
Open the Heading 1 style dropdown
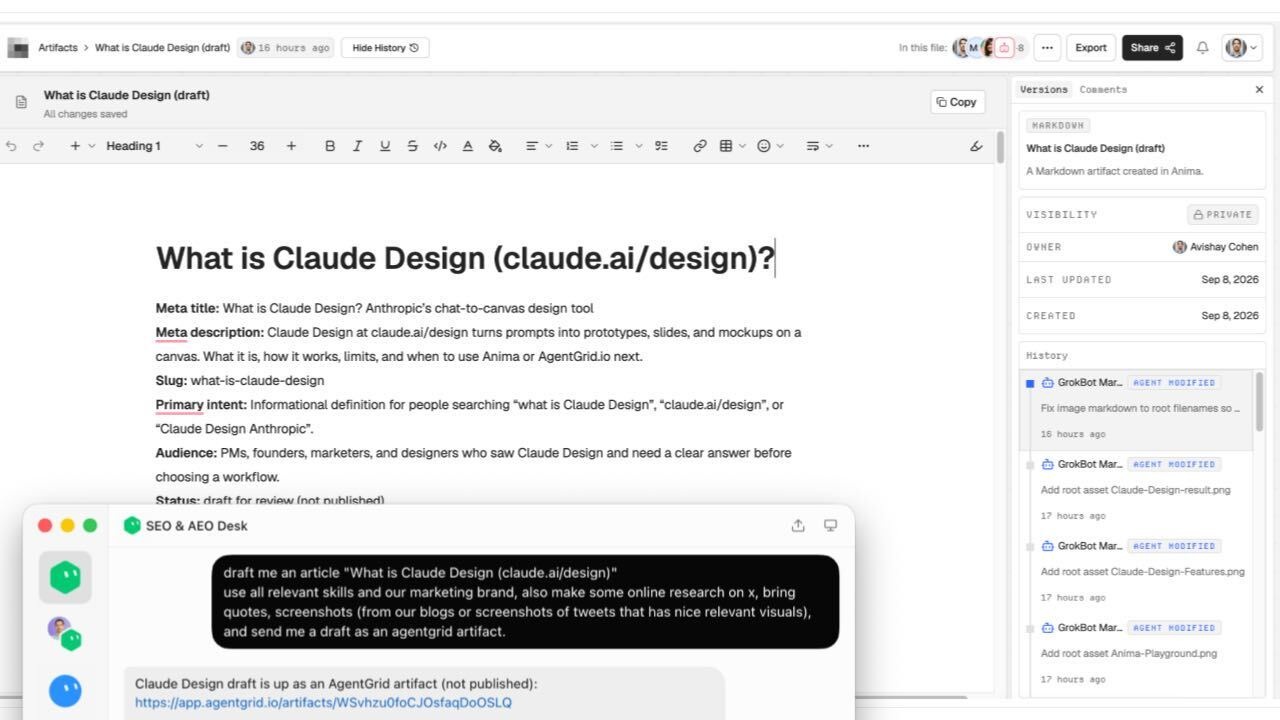(154, 146)
